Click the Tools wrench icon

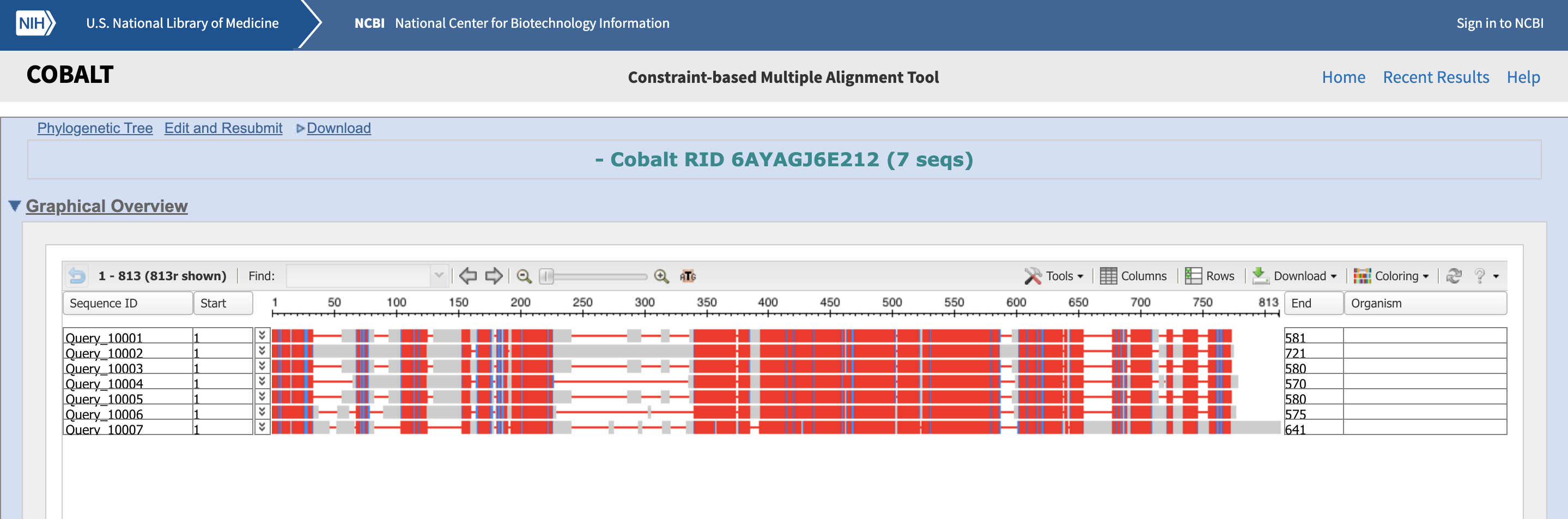pos(1032,276)
